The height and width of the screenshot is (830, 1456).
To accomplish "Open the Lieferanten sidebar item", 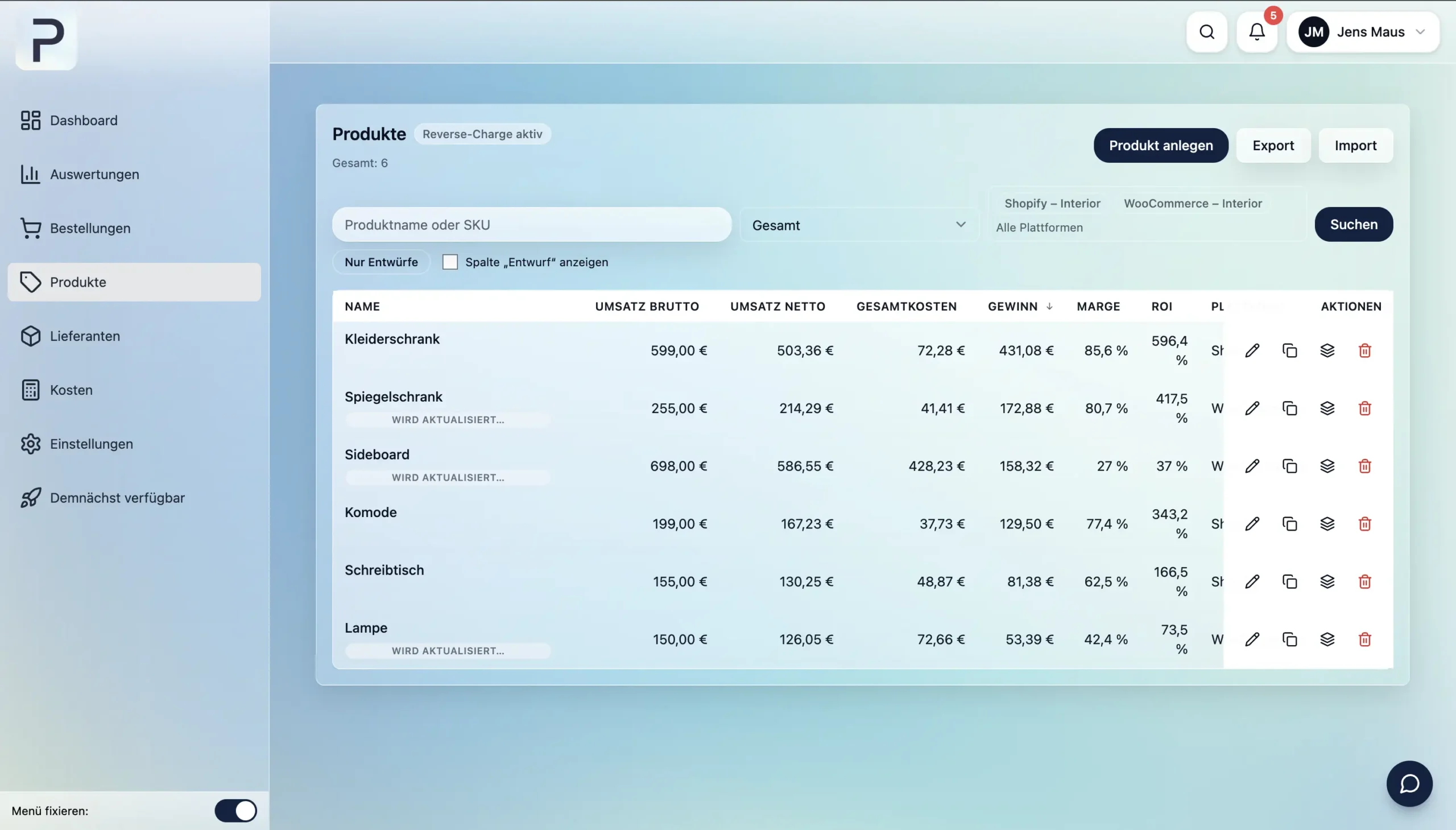I will point(85,336).
